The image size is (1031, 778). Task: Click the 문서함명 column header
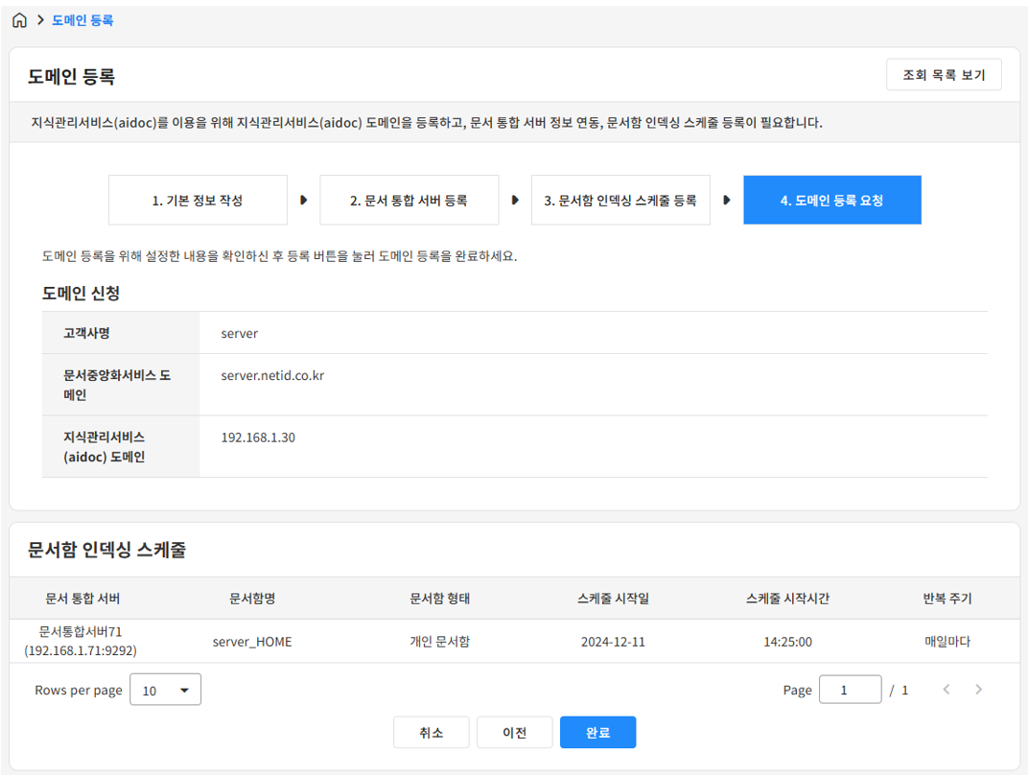pos(252,599)
